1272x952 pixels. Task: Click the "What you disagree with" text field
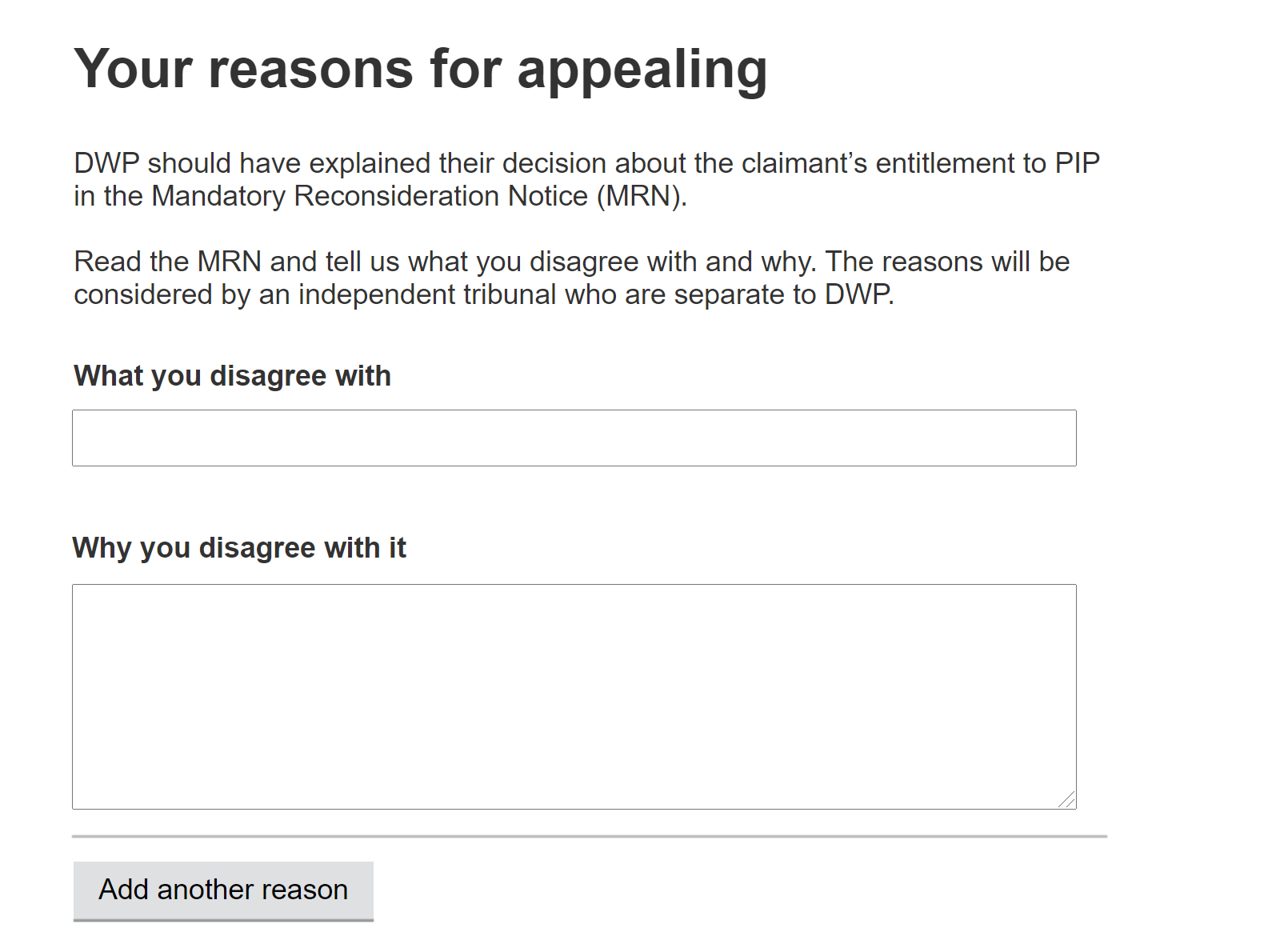tap(574, 438)
